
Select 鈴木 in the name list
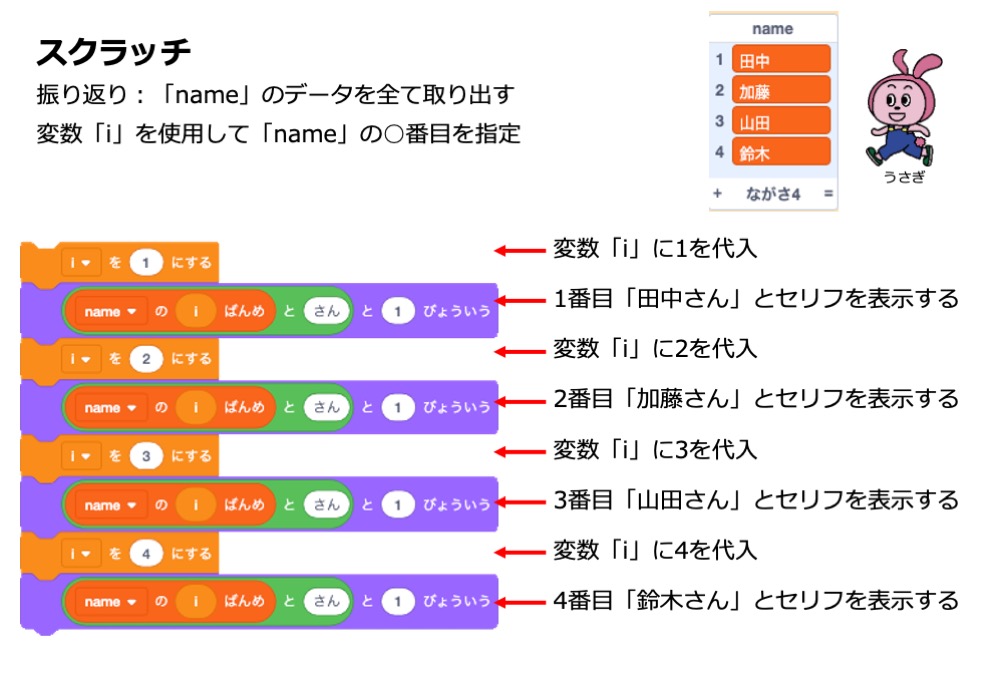pyautogui.click(x=780, y=153)
